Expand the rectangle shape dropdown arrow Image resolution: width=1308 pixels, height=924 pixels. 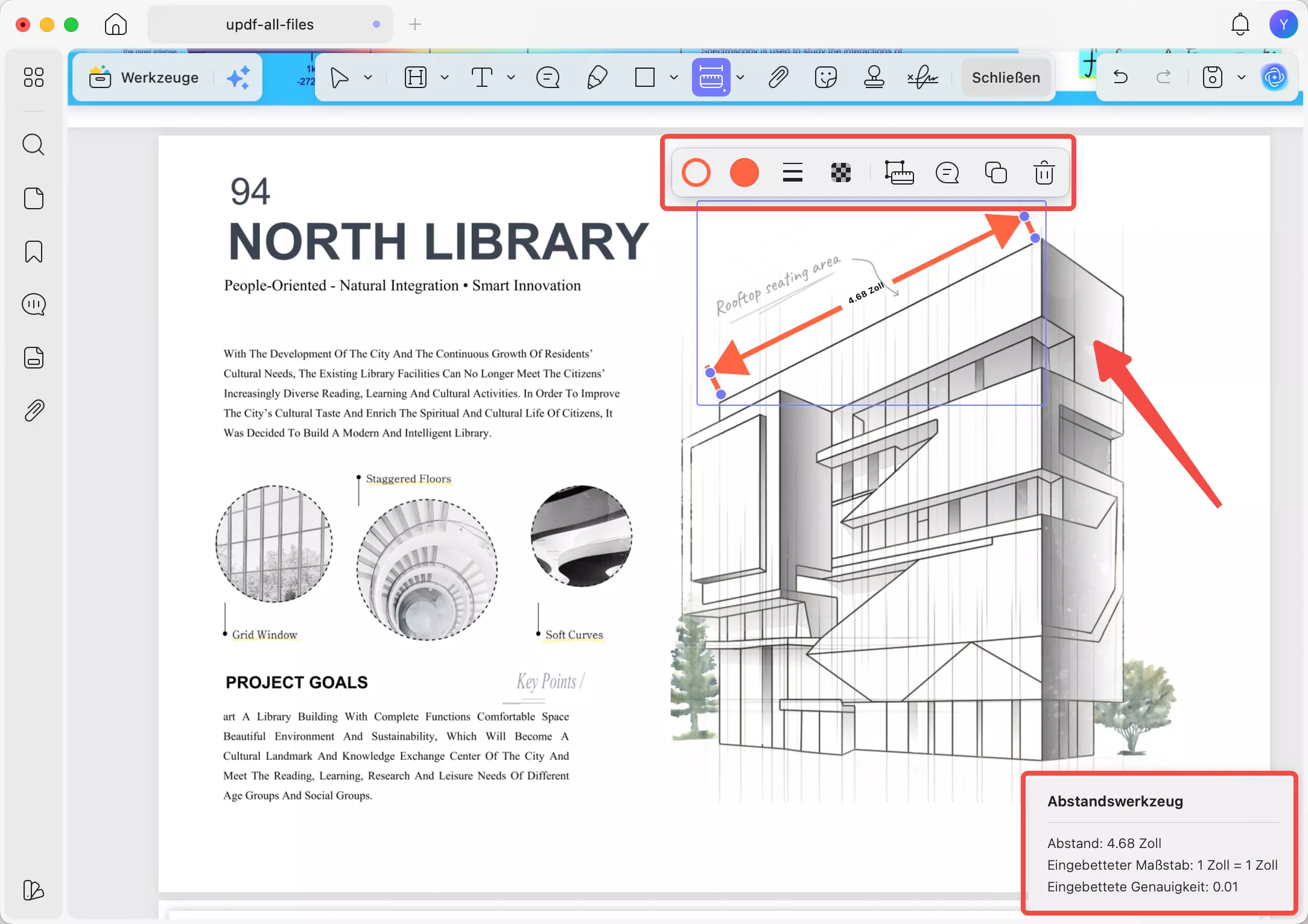point(674,77)
